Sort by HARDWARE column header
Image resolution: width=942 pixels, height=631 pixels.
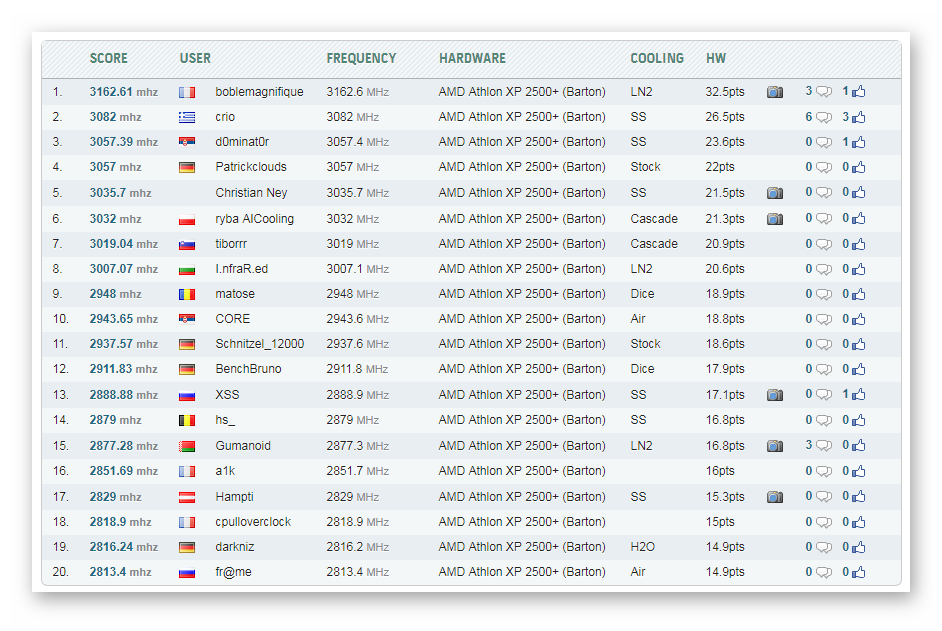coord(472,58)
